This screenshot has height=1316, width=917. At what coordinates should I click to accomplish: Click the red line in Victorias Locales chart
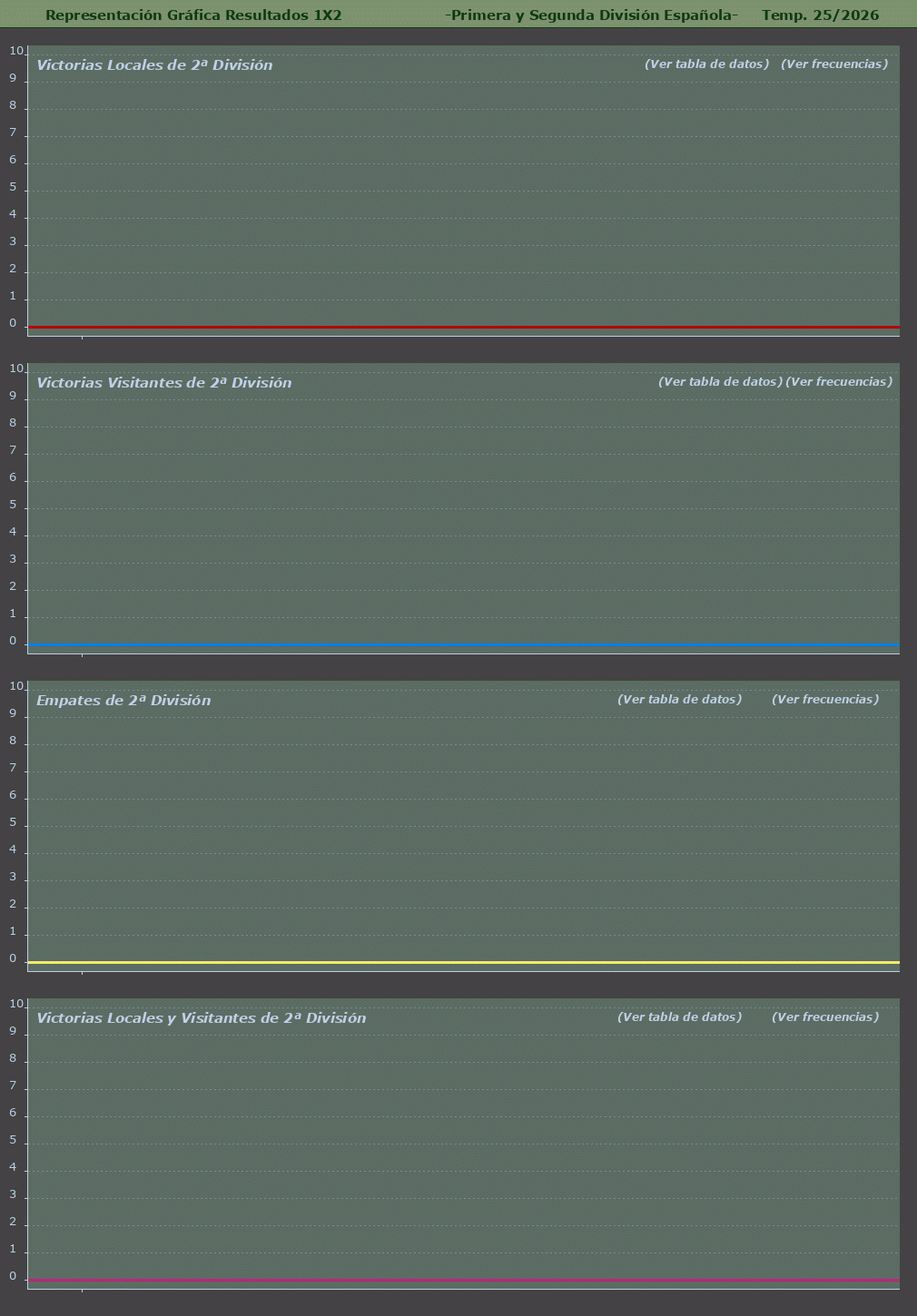pyautogui.click(x=463, y=327)
